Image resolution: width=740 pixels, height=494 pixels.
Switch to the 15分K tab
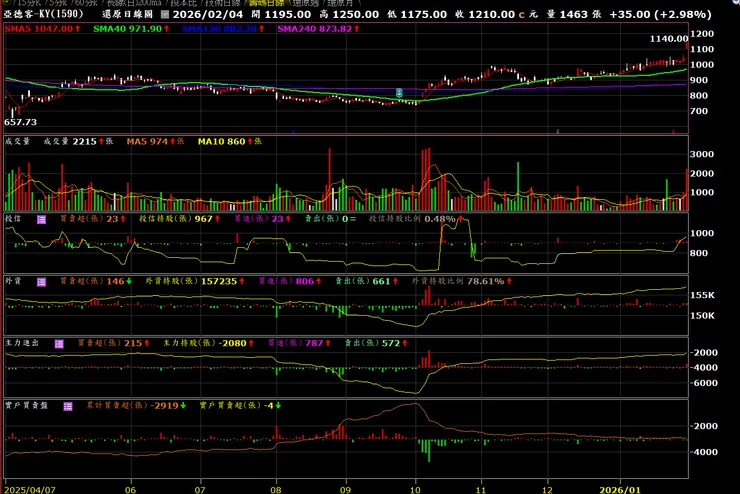click(28, 3)
